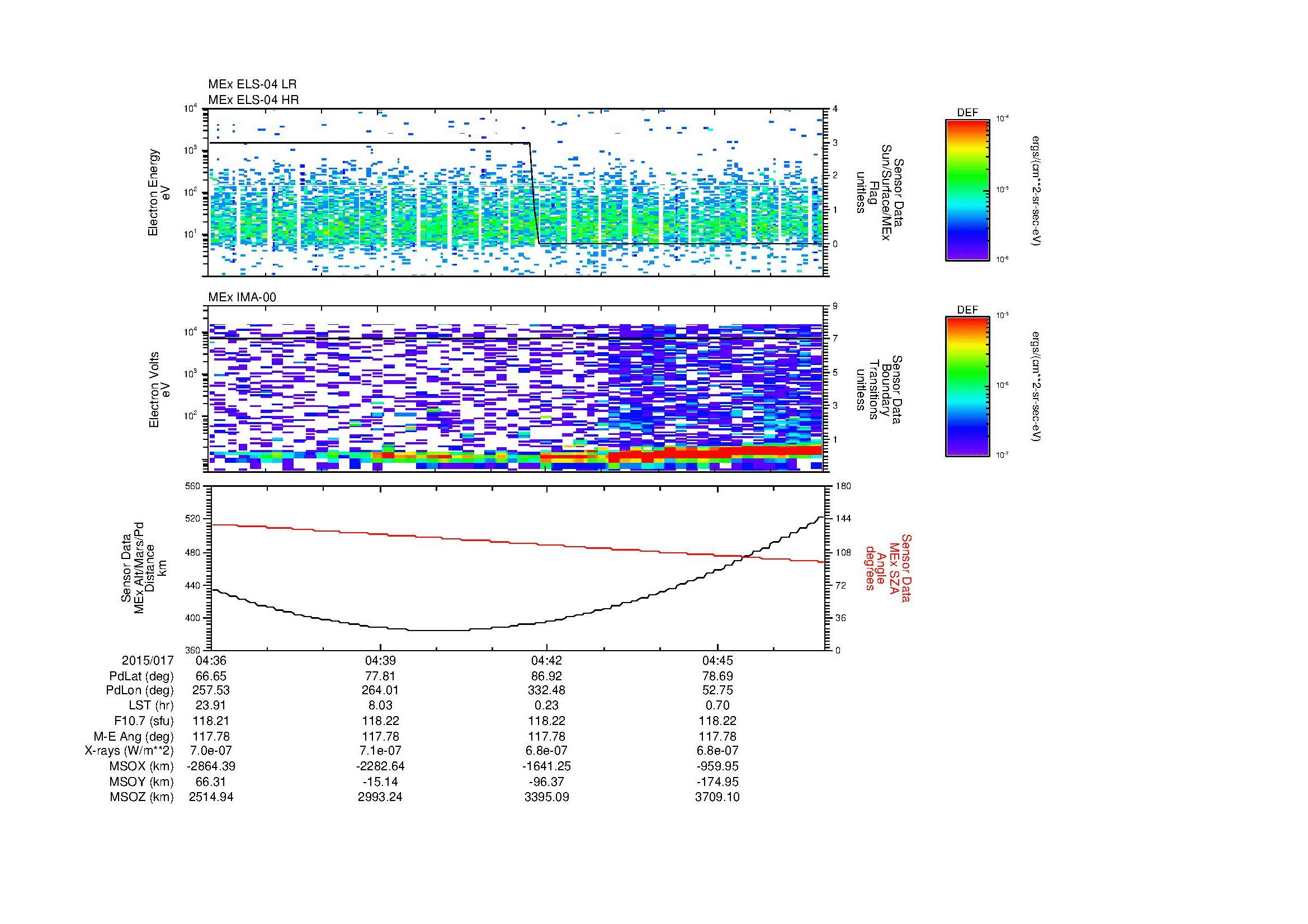This screenshot has width=1308, height=924.
Task: Click the PdLat value 66.65
Action: 211,676
